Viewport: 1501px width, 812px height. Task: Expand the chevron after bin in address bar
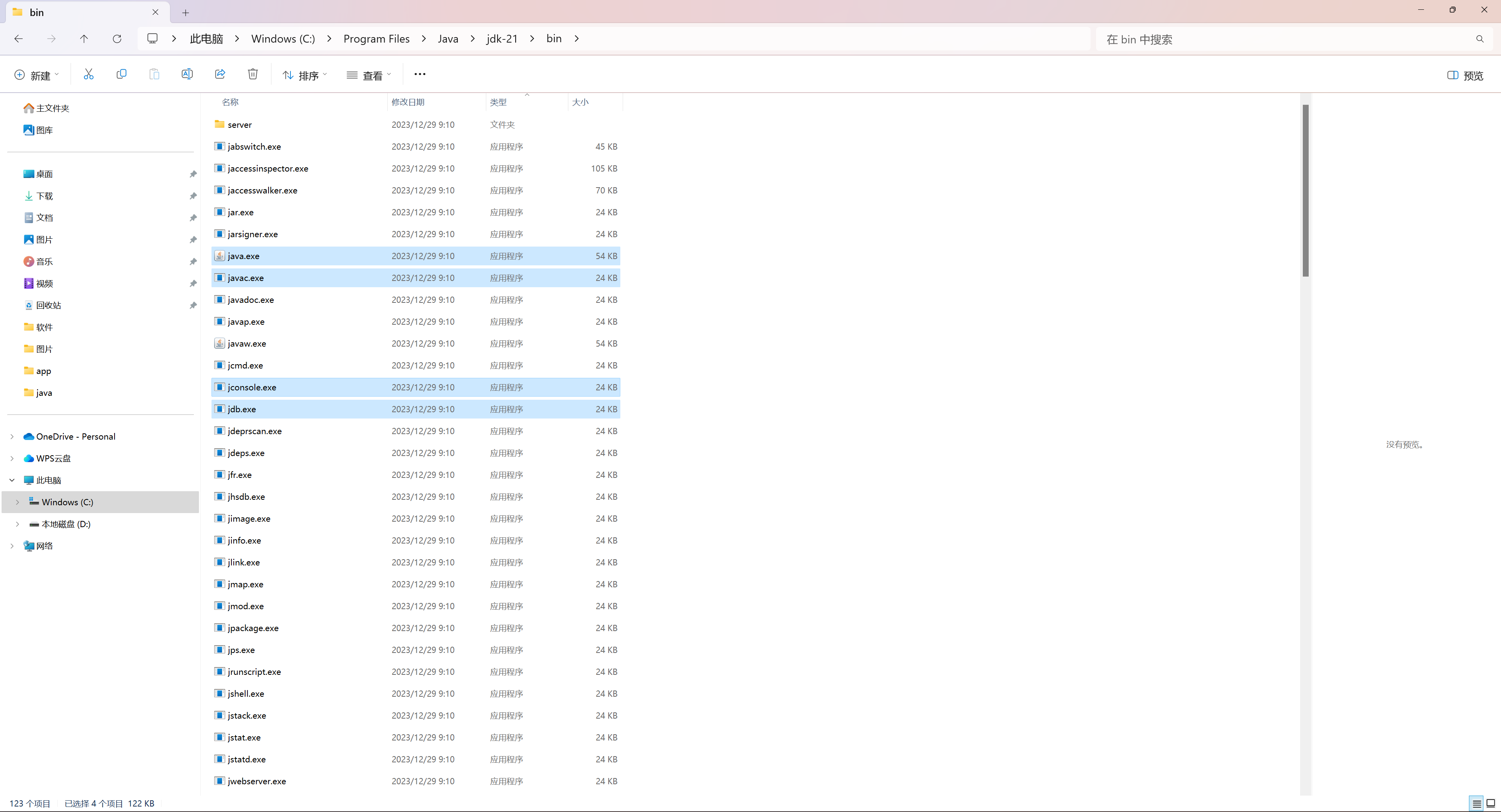[576, 38]
